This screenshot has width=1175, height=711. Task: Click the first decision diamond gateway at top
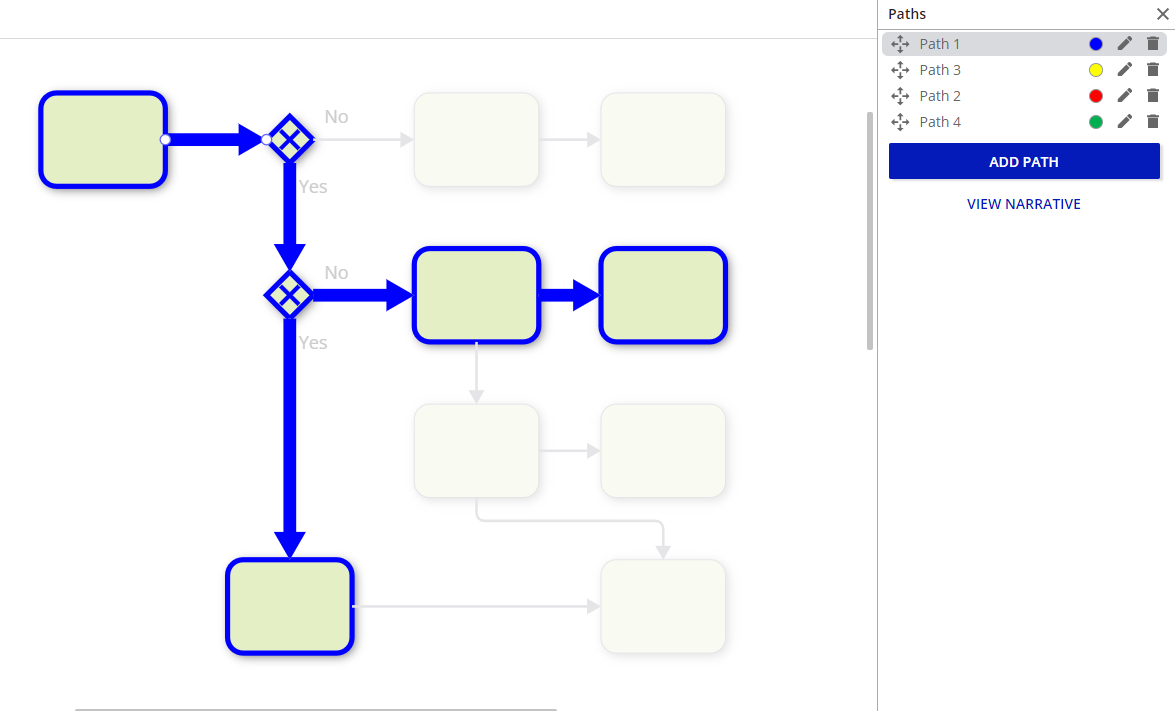[290, 139]
